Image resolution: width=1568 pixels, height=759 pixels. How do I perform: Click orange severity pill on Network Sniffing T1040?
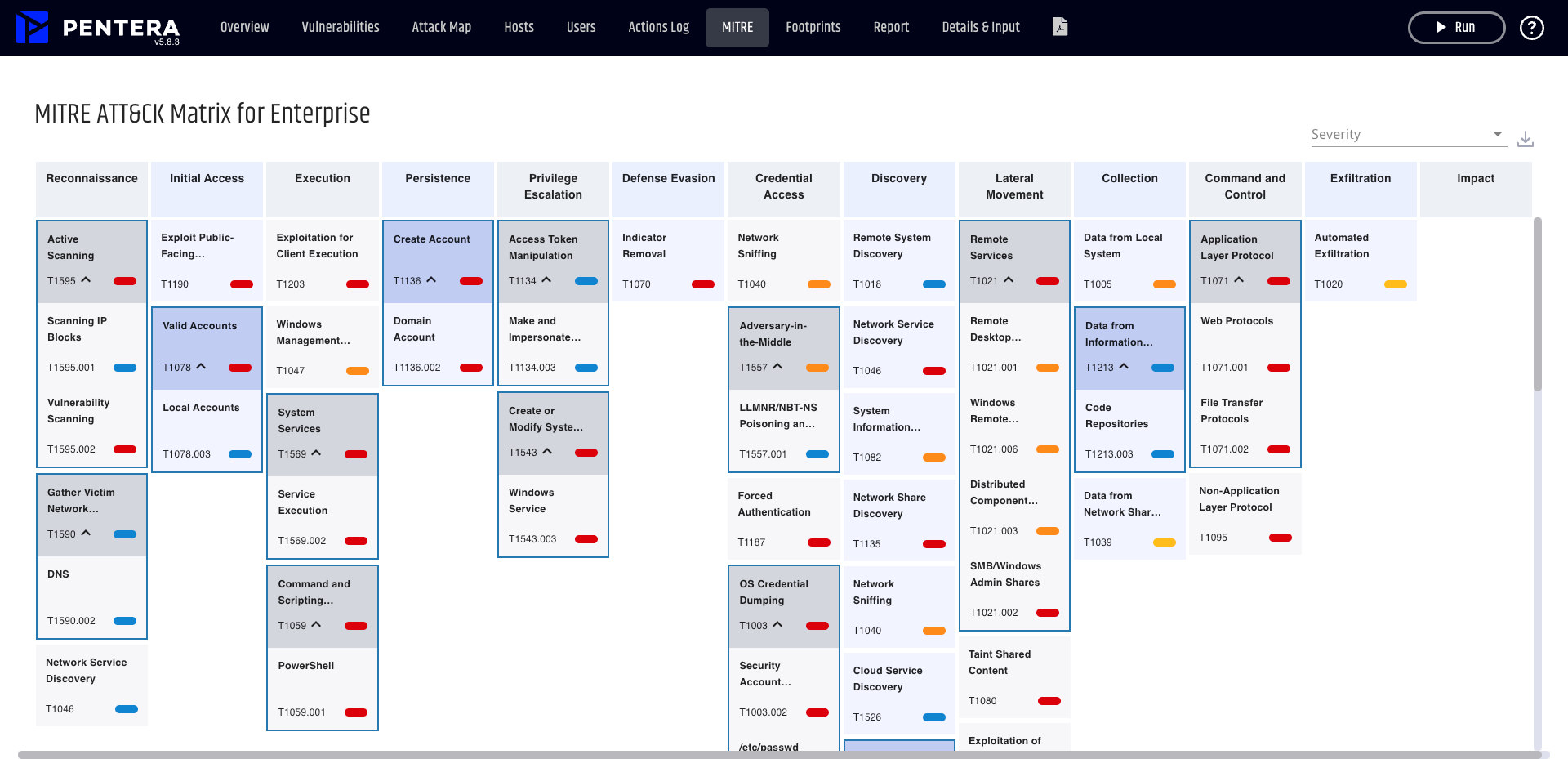818,284
